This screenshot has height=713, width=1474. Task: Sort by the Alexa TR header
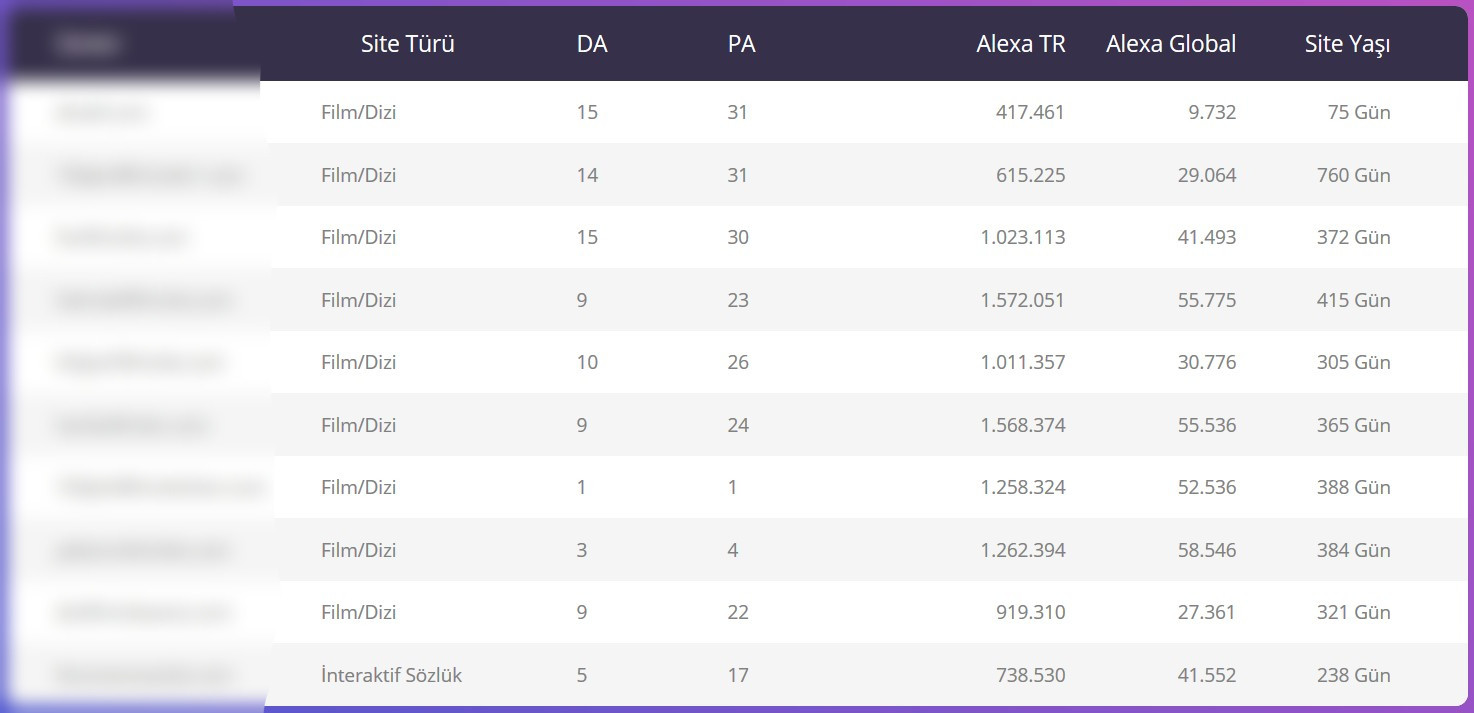click(1020, 44)
